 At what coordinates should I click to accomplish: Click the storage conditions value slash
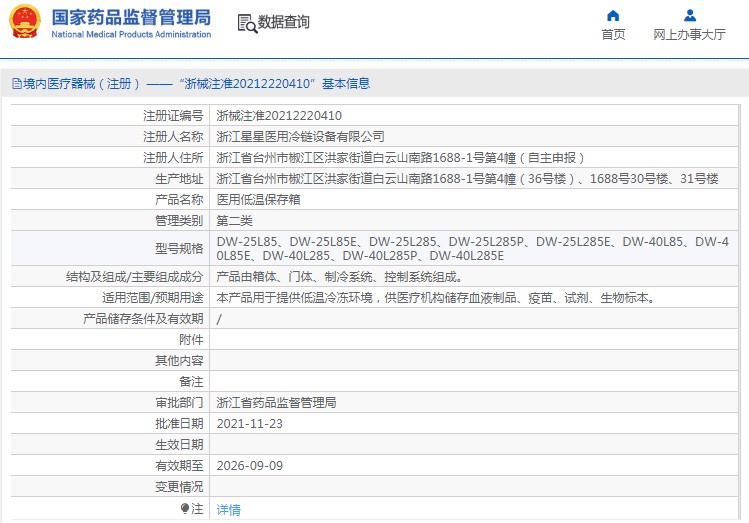(x=219, y=319)
